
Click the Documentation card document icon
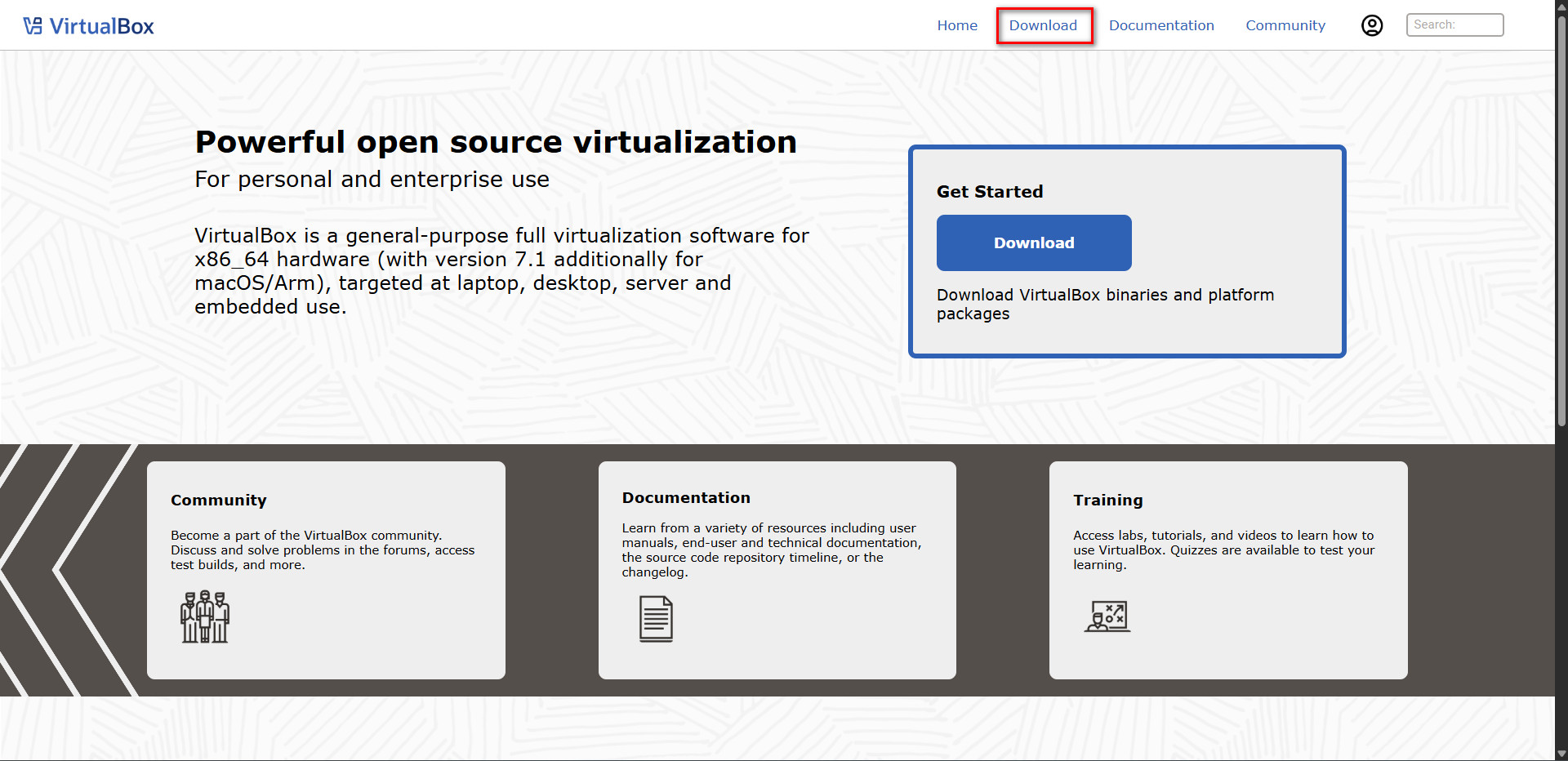click(x=656, y=619)
